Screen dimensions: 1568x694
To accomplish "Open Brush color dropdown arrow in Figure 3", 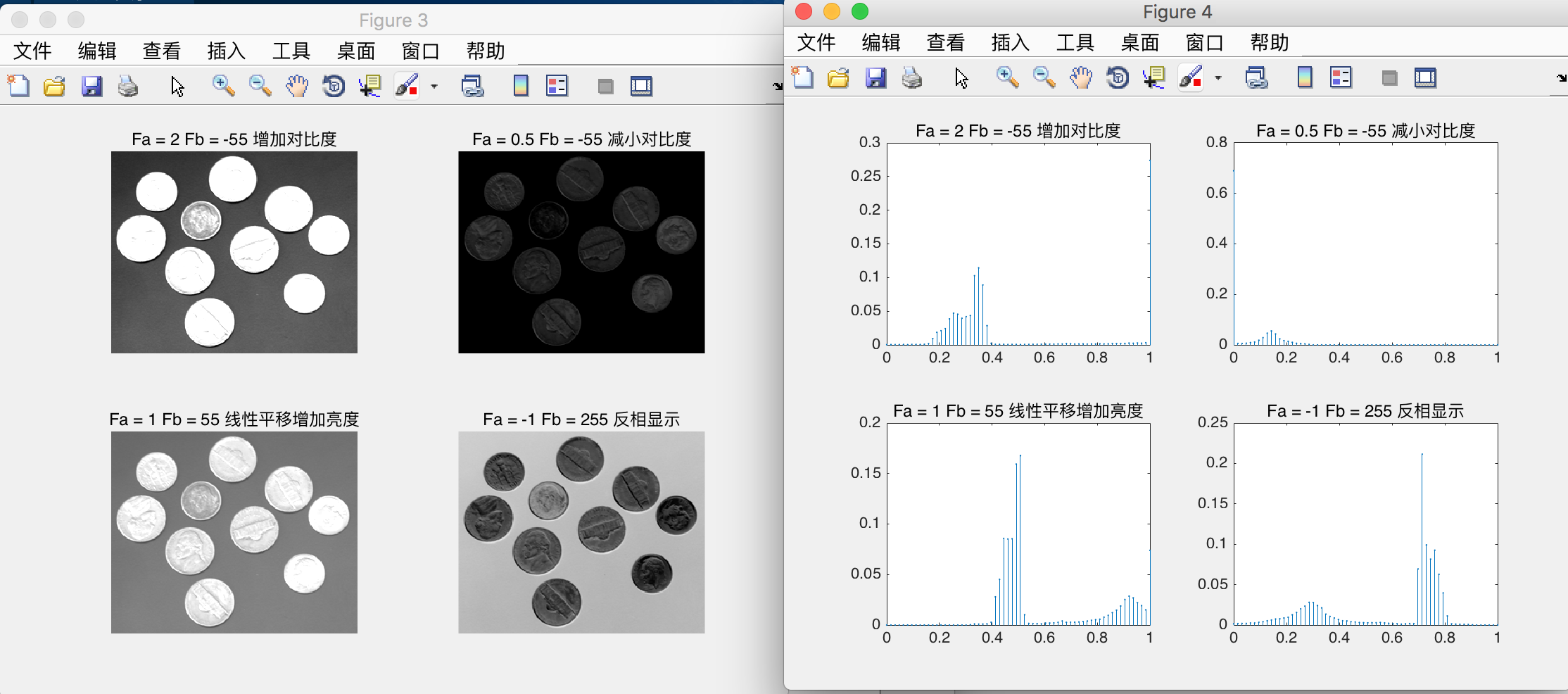I will [434, 87].
